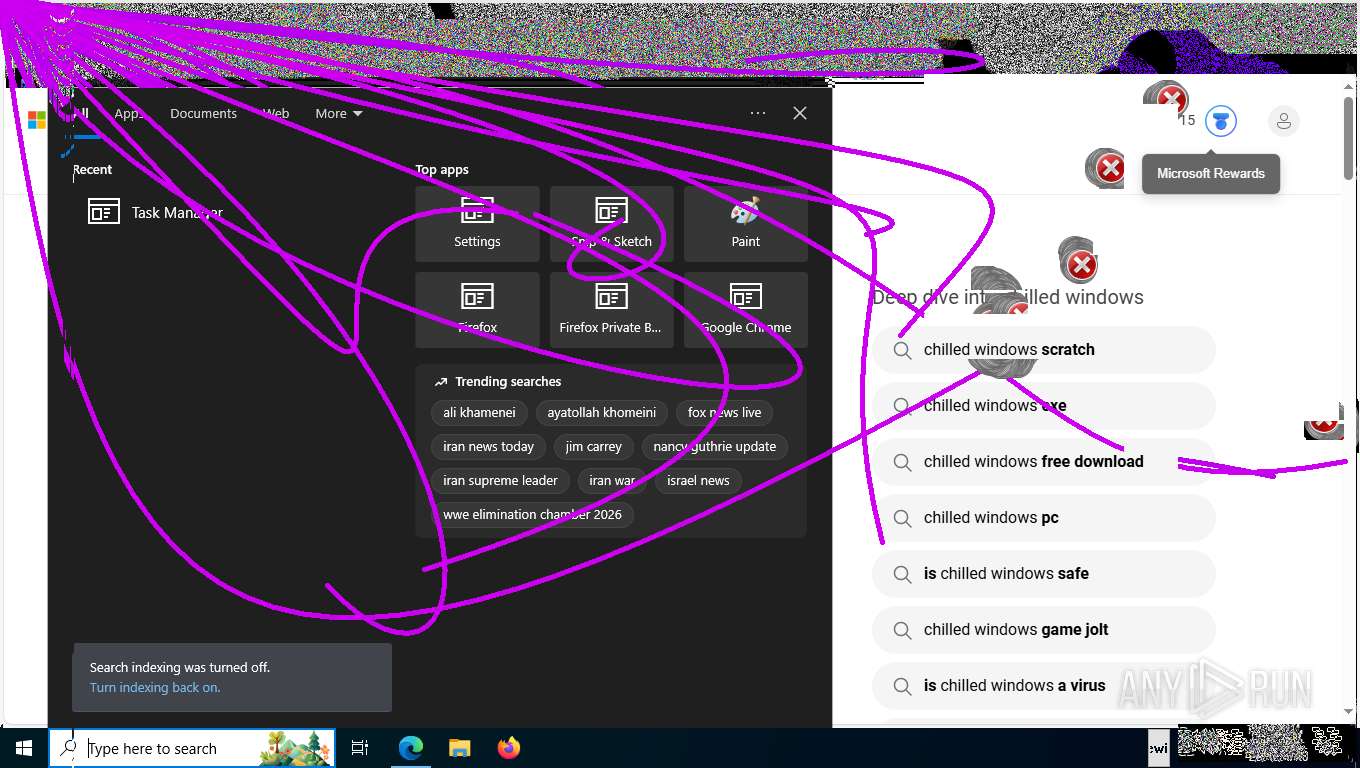Launch Paint from Top apps
The height and width of the screenshot is (768, 1360).
[745, 224]
